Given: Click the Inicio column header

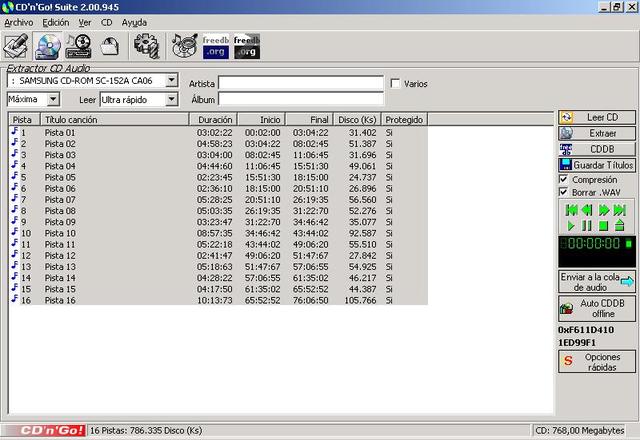Looking at the screenshot, I should 262,120.
